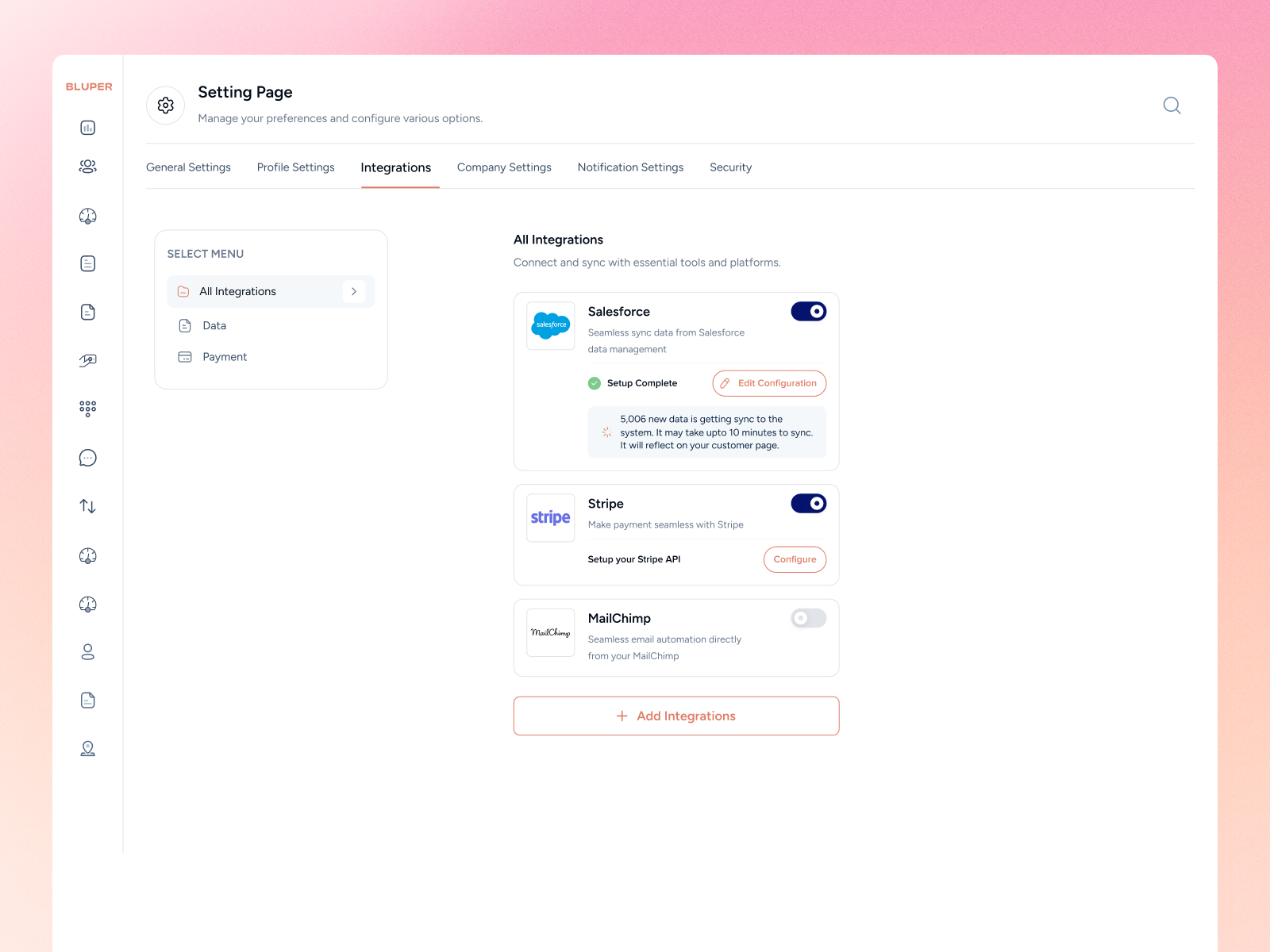Click the user profile icon in sidebar
The image size is (1270, 952).
[x=87, y=652]
